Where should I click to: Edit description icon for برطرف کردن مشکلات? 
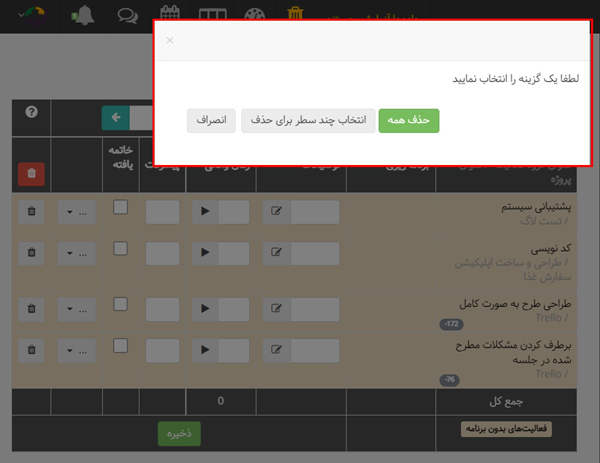tap(276, 350)
